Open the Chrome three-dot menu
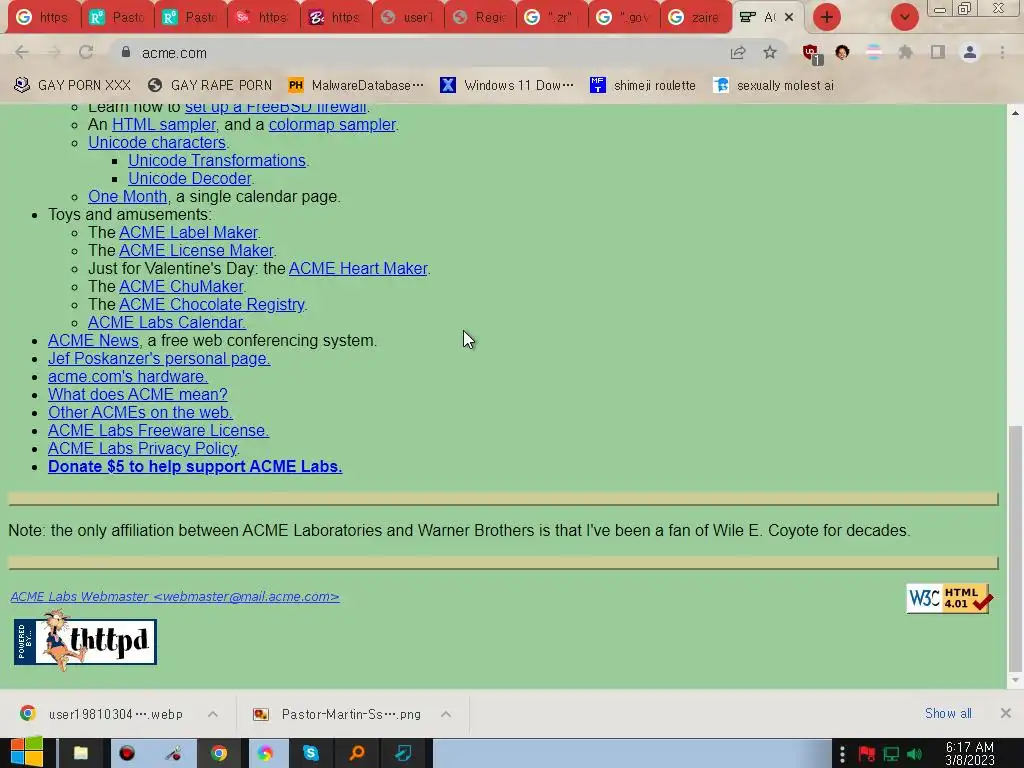This screenshot has height=768, width=1024. [x=1002, y=52]
